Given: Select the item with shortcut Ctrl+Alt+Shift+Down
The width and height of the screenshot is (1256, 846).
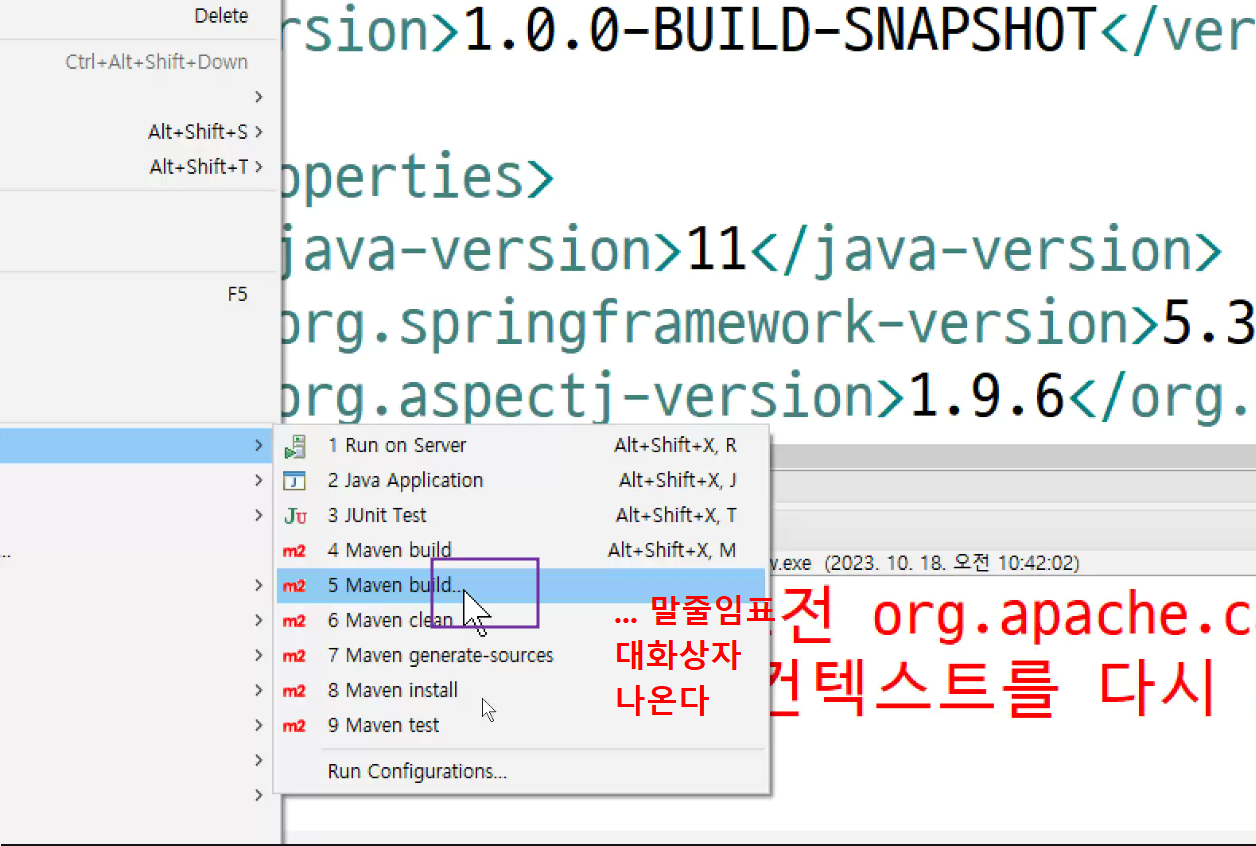Looking at the screenshot, I should pyautogui.click(x=139, y=62).
